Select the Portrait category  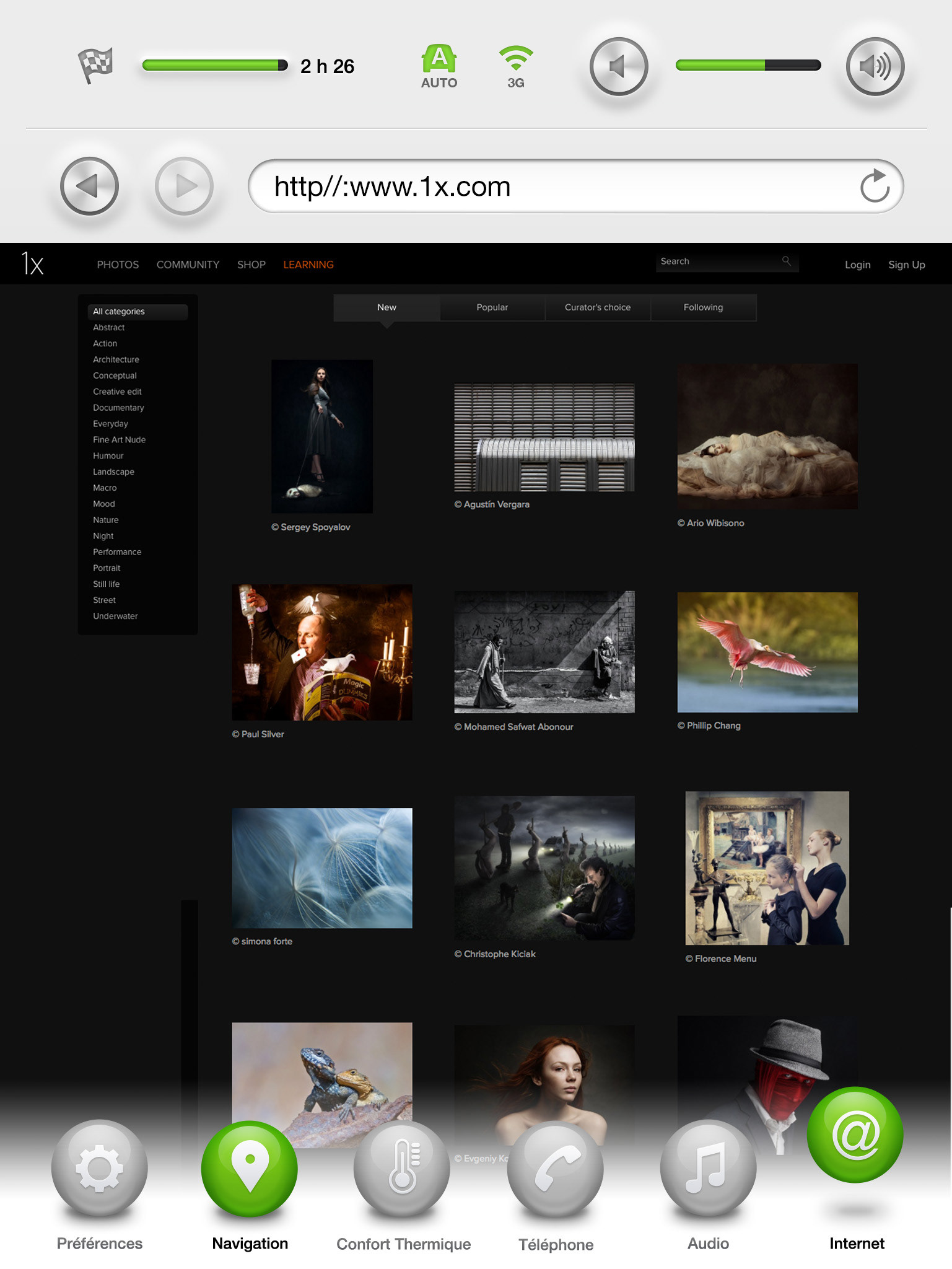(x=107, y=568)
